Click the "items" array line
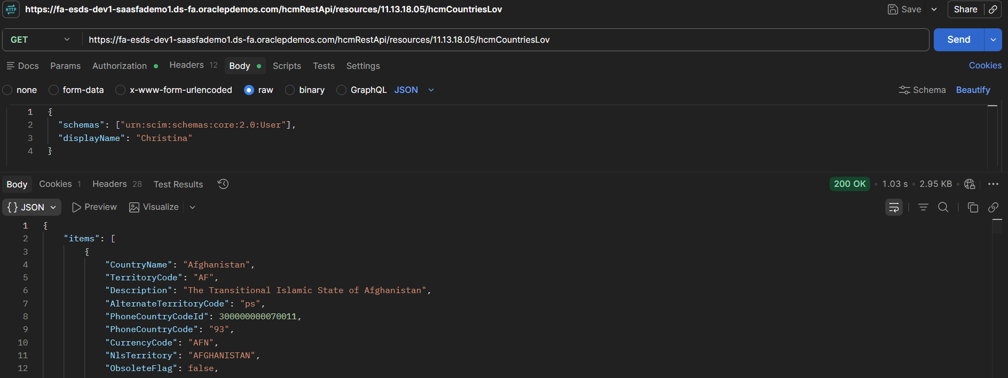1008x378 pixels. tap(89, 238)
